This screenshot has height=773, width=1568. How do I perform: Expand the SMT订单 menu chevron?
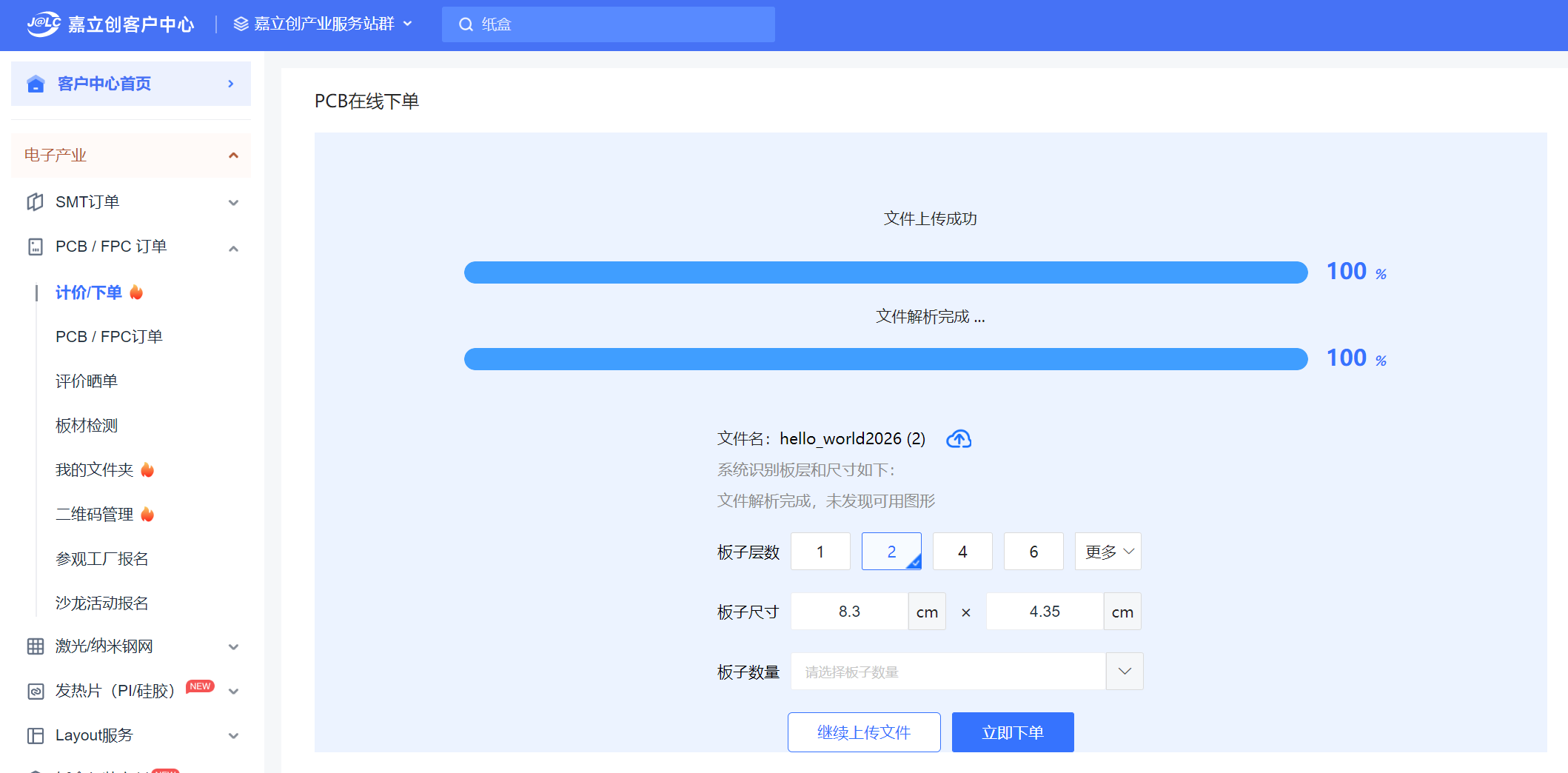[233, 203]
